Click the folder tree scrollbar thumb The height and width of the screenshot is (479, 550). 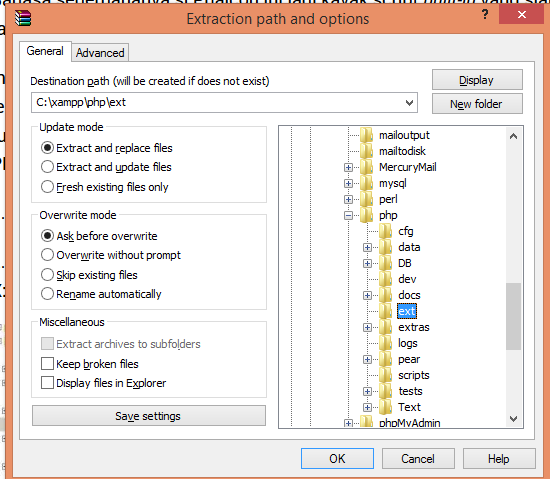[514, 316]
